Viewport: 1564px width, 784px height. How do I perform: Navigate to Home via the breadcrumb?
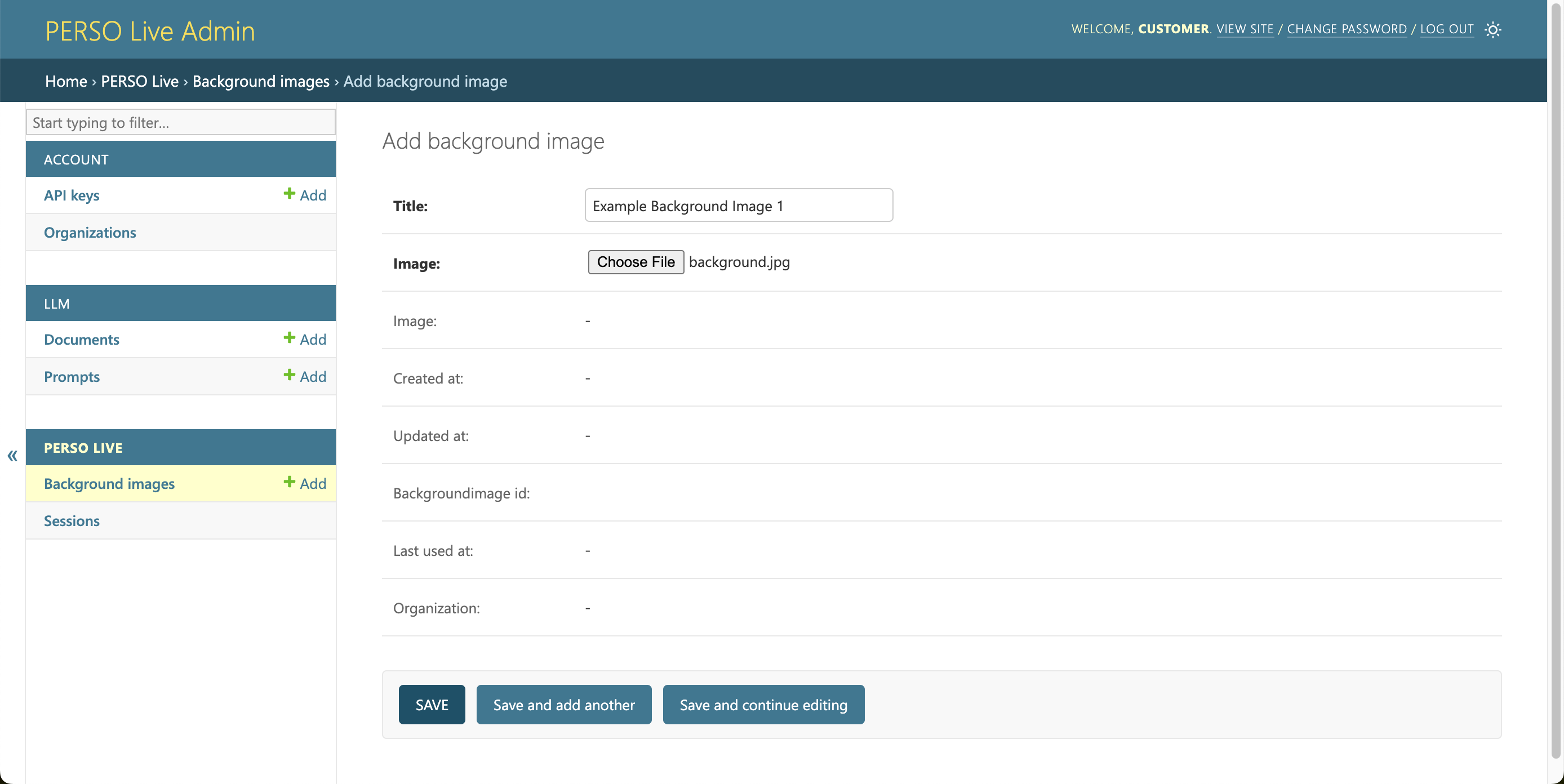65,81
